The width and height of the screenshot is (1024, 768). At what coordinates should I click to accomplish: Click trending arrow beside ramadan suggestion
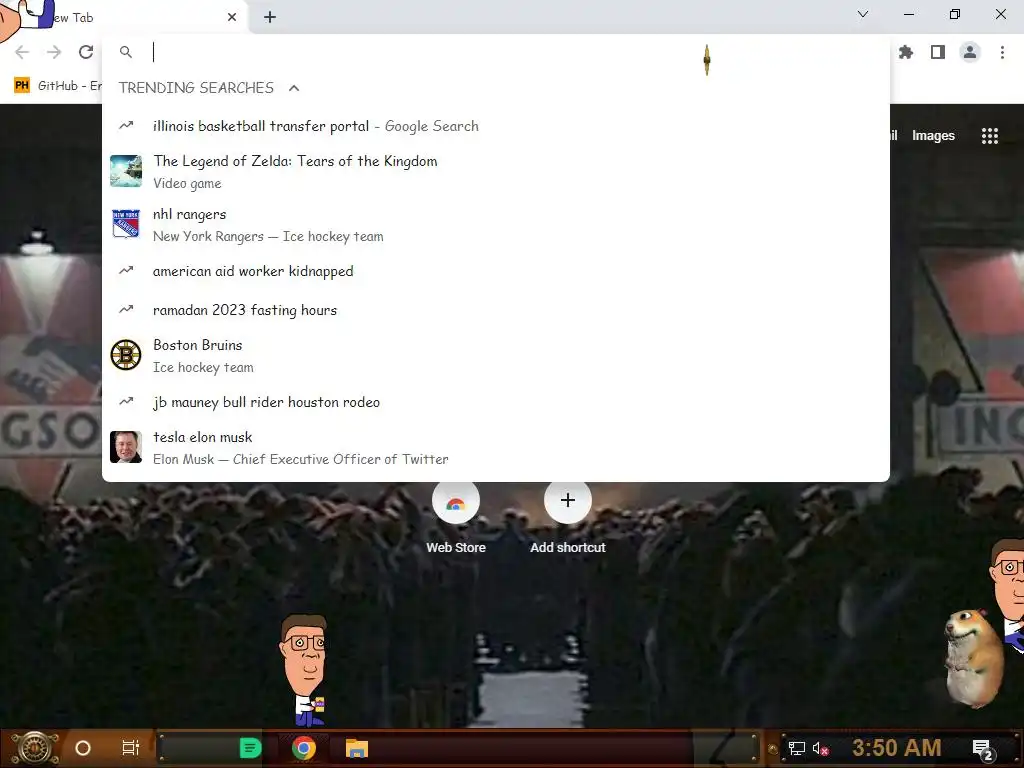pos(126,310)
